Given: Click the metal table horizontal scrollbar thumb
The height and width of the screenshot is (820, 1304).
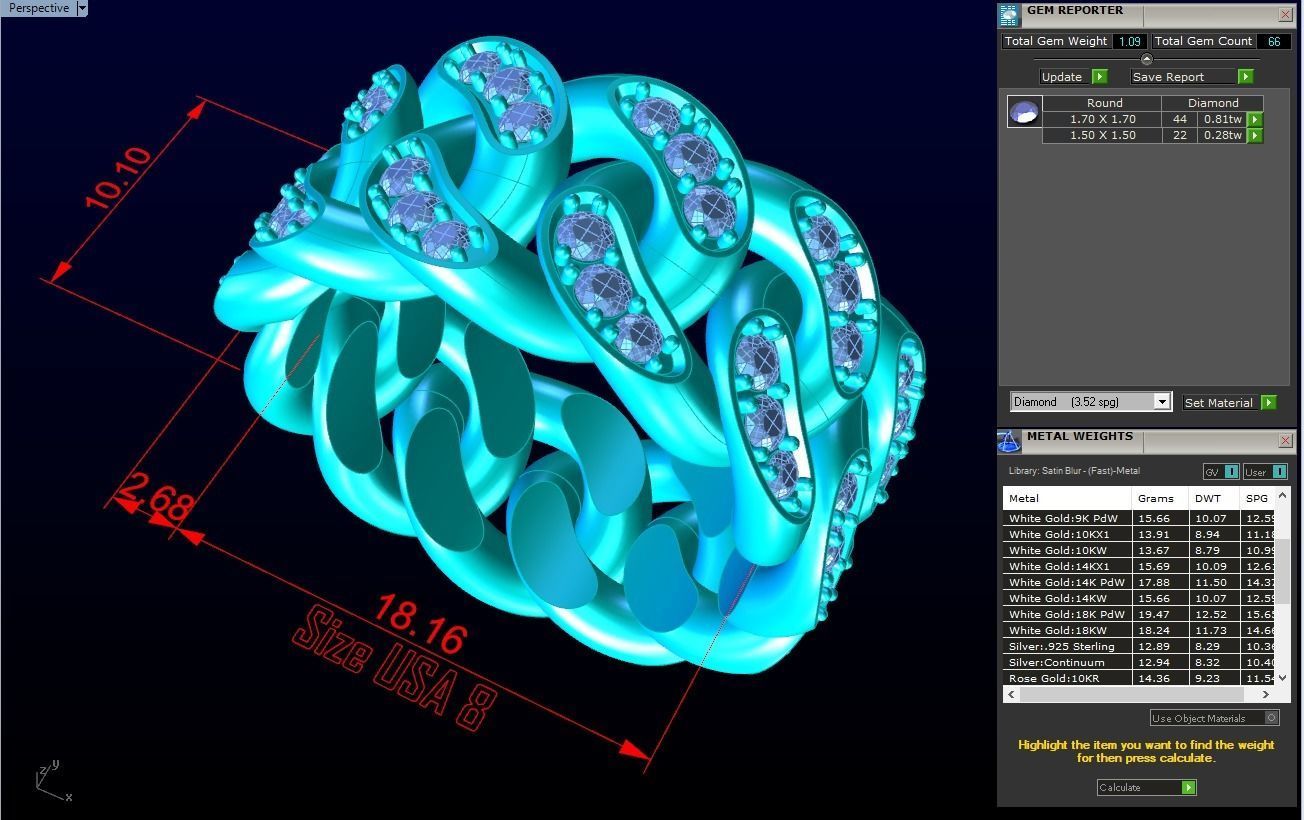Looking at the screenshot, I should click(x=1130, y=694).
